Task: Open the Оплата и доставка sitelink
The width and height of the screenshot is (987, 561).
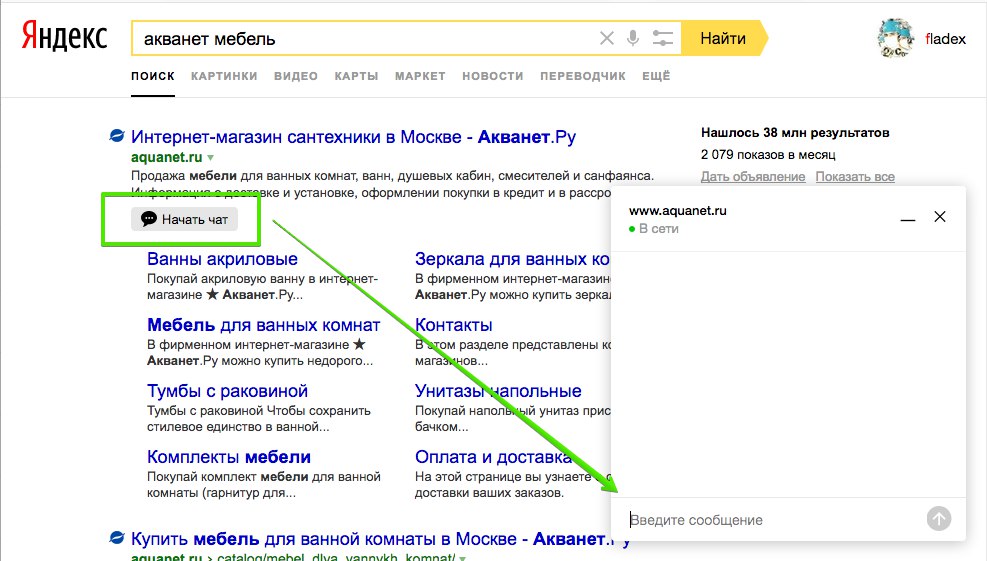Action: [493, 457]
